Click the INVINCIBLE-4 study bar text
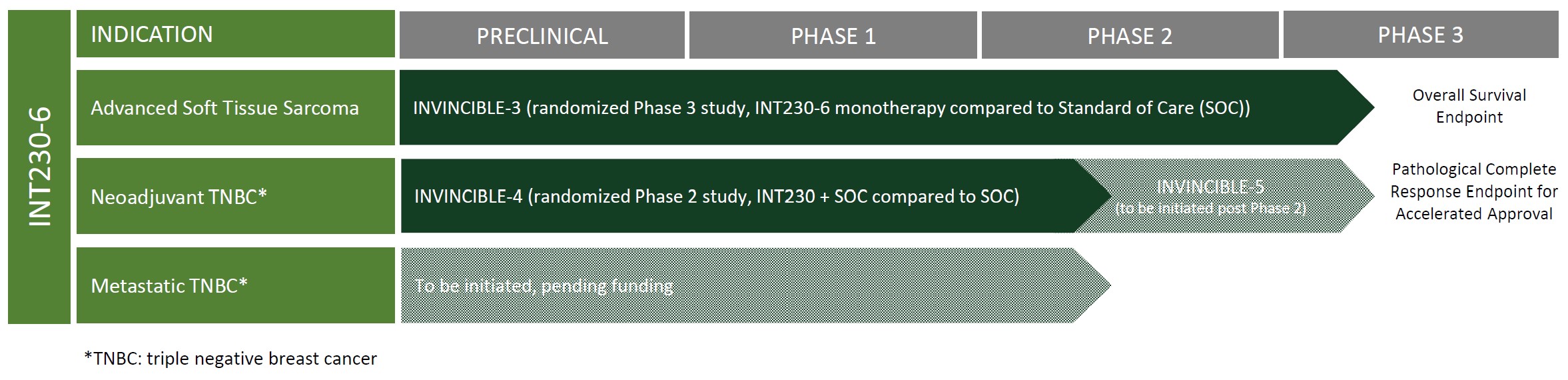Viewport: 1568px width, 380px height. pos(716,197)
